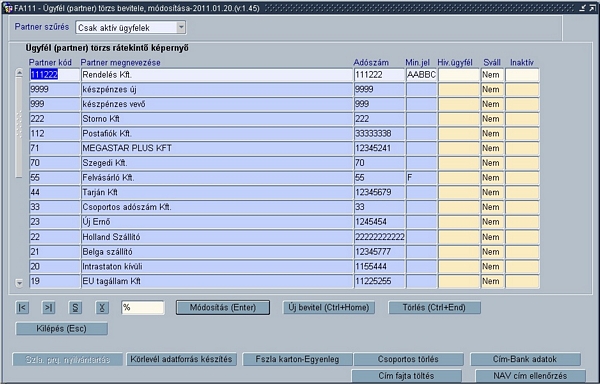The width and height of the screenshot is (600, 384).
Task: Click partner code 19 cell
Action: click(x=54, y=281)
